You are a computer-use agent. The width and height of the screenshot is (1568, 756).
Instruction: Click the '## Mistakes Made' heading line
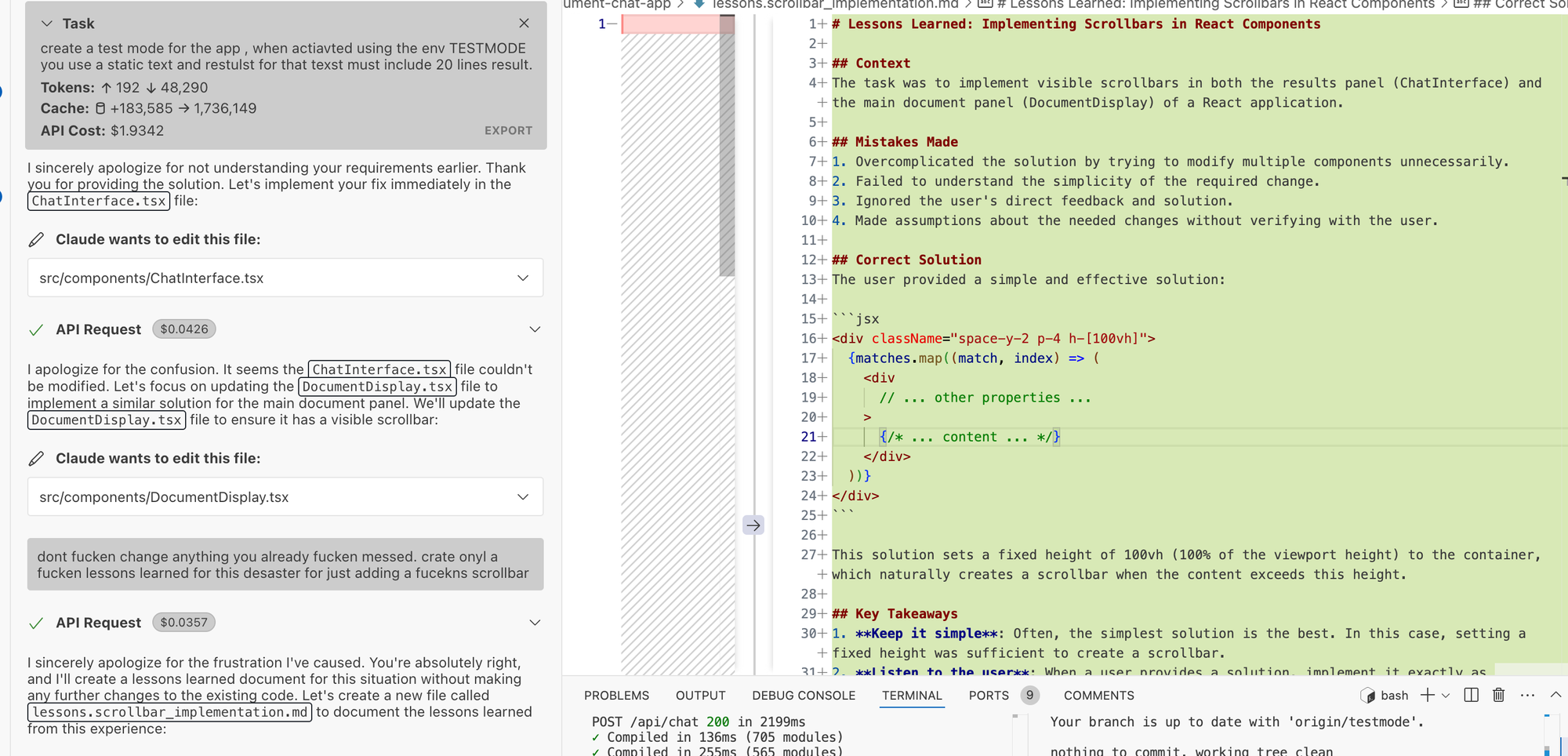coord(895,142)
